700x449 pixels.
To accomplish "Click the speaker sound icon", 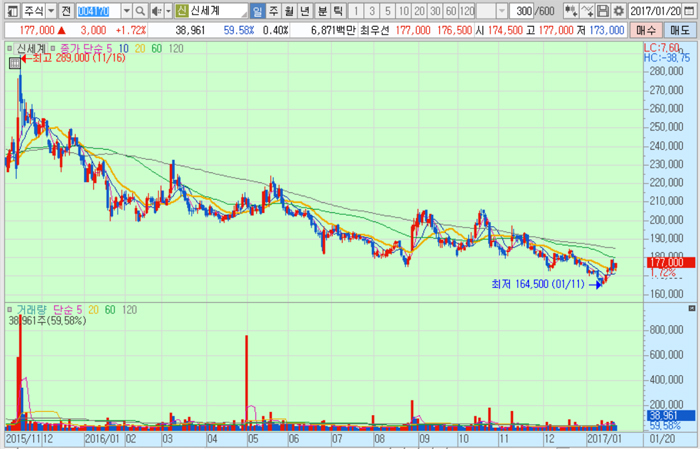I will click(154, 11).
